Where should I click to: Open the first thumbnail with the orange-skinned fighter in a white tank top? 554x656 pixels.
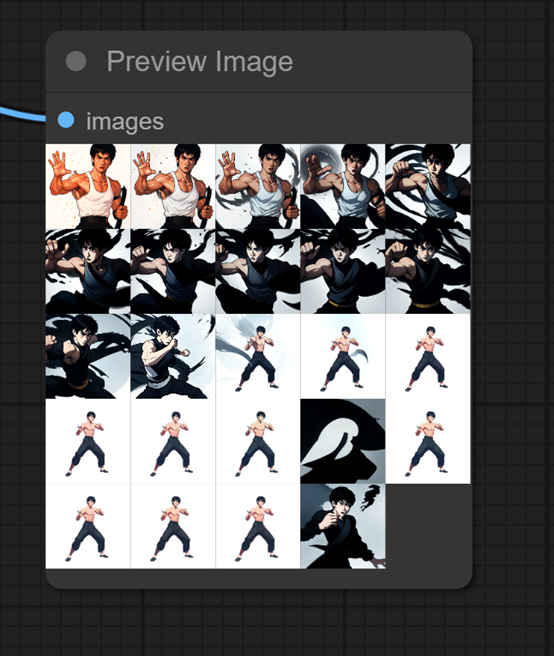(88, 186)
